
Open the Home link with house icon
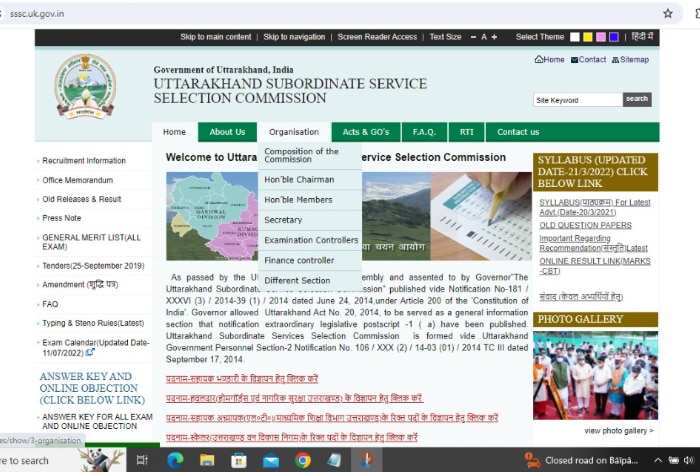[550, 59]
